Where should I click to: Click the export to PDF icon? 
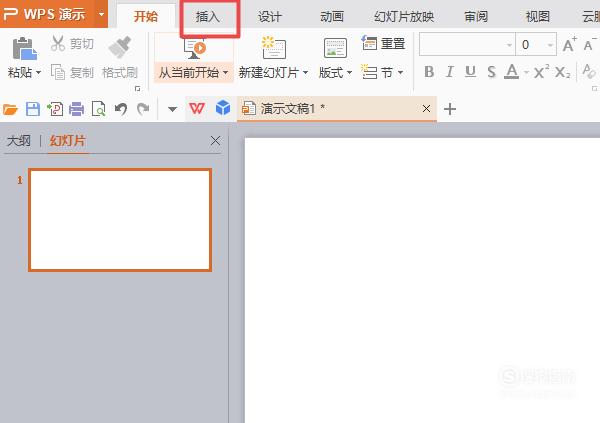pyautogui.click(x=55, y=109)
